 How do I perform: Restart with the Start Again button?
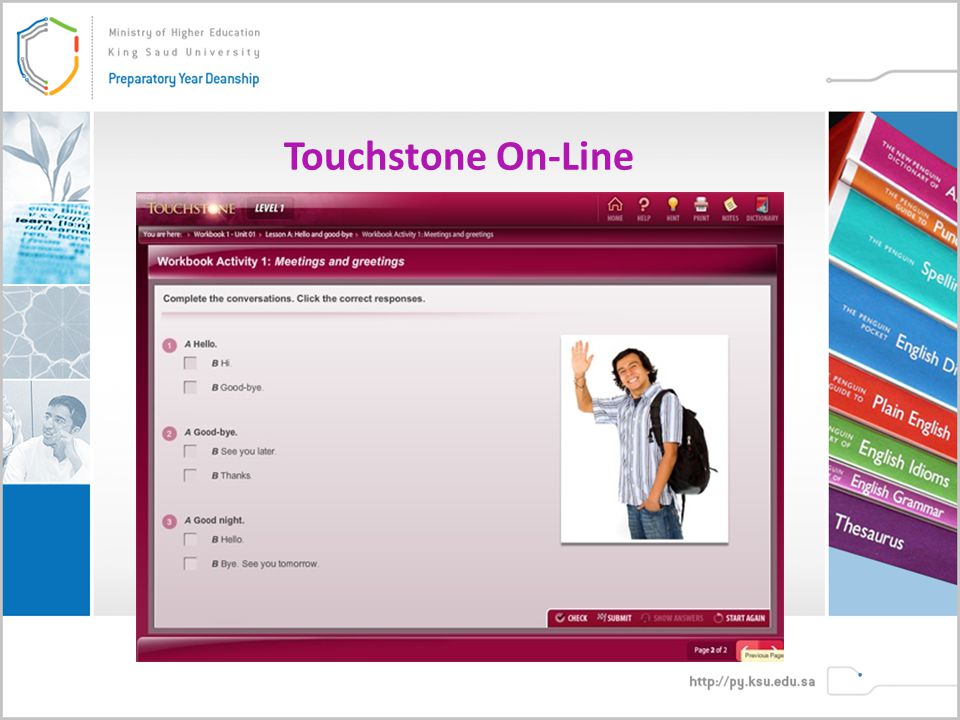click(x=740, y=618)
